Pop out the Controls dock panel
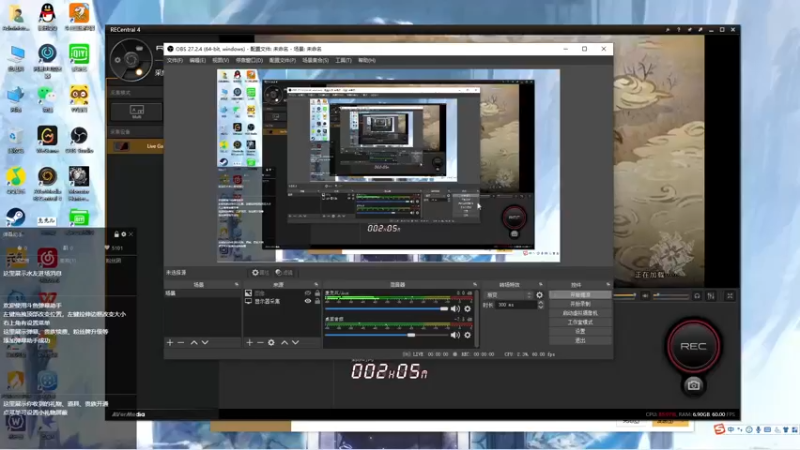The height and width of the screenshot is (450, 800). (608, 284)
